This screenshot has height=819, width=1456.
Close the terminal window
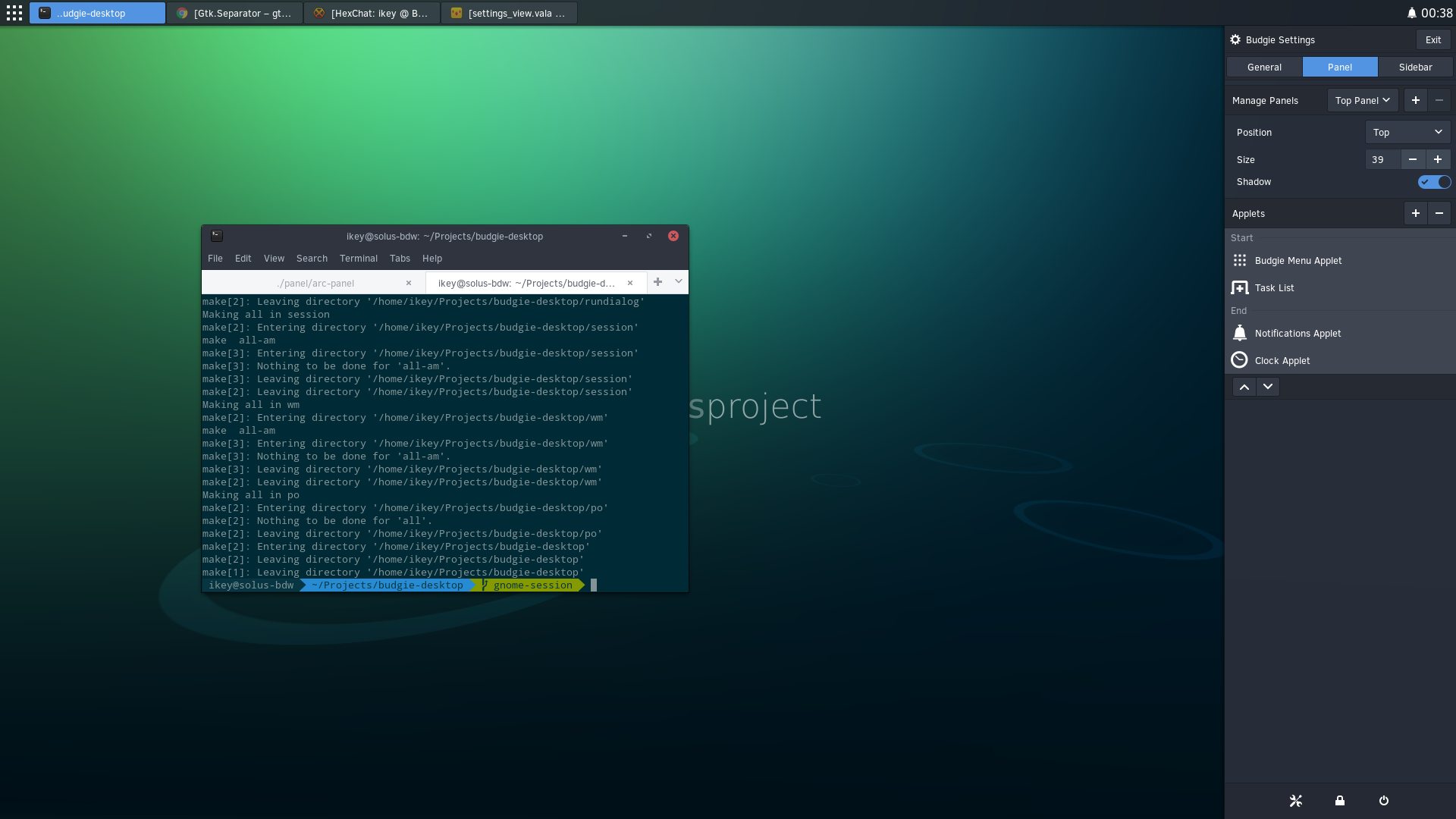pyautogui.click(x=673, y=236)
